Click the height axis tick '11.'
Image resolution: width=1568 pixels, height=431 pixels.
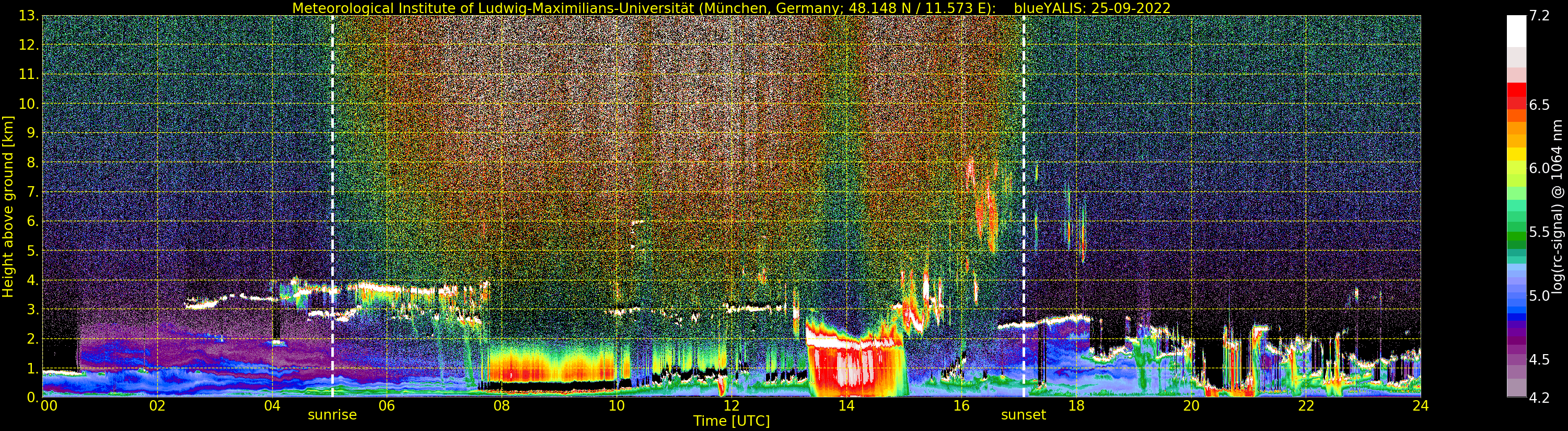click(29, 74)
